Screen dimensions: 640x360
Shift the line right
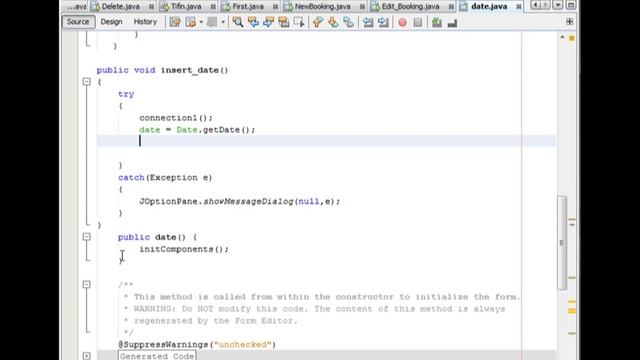(383, 22)
